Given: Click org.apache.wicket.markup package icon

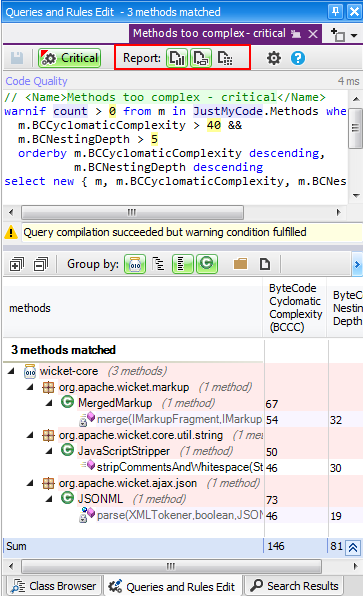Looking at the screenshot, I should (x=48, y=387).
